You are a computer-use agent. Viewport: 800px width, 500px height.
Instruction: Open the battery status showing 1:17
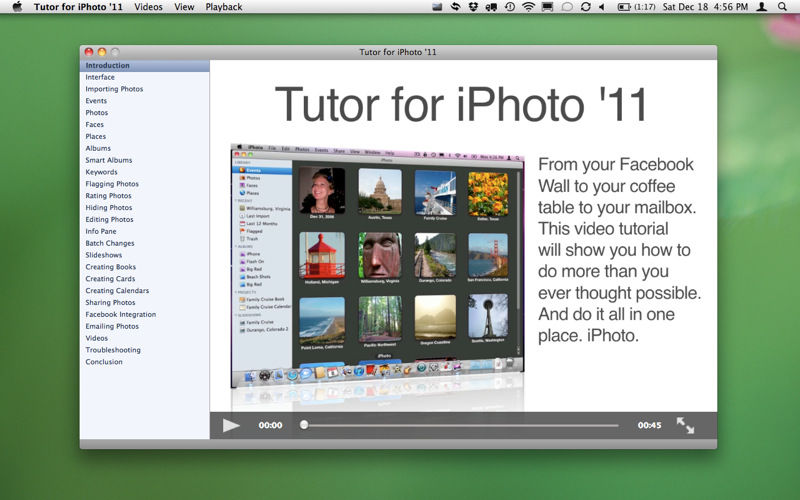(x=636, y=7)
